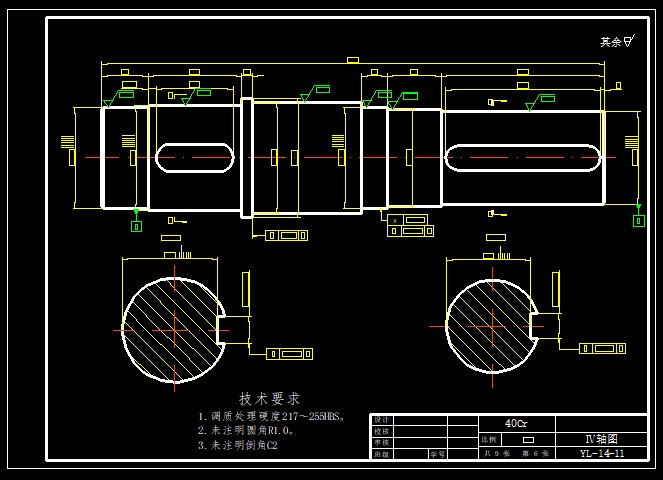Click the 技术要求 heading text

[269, 399]
